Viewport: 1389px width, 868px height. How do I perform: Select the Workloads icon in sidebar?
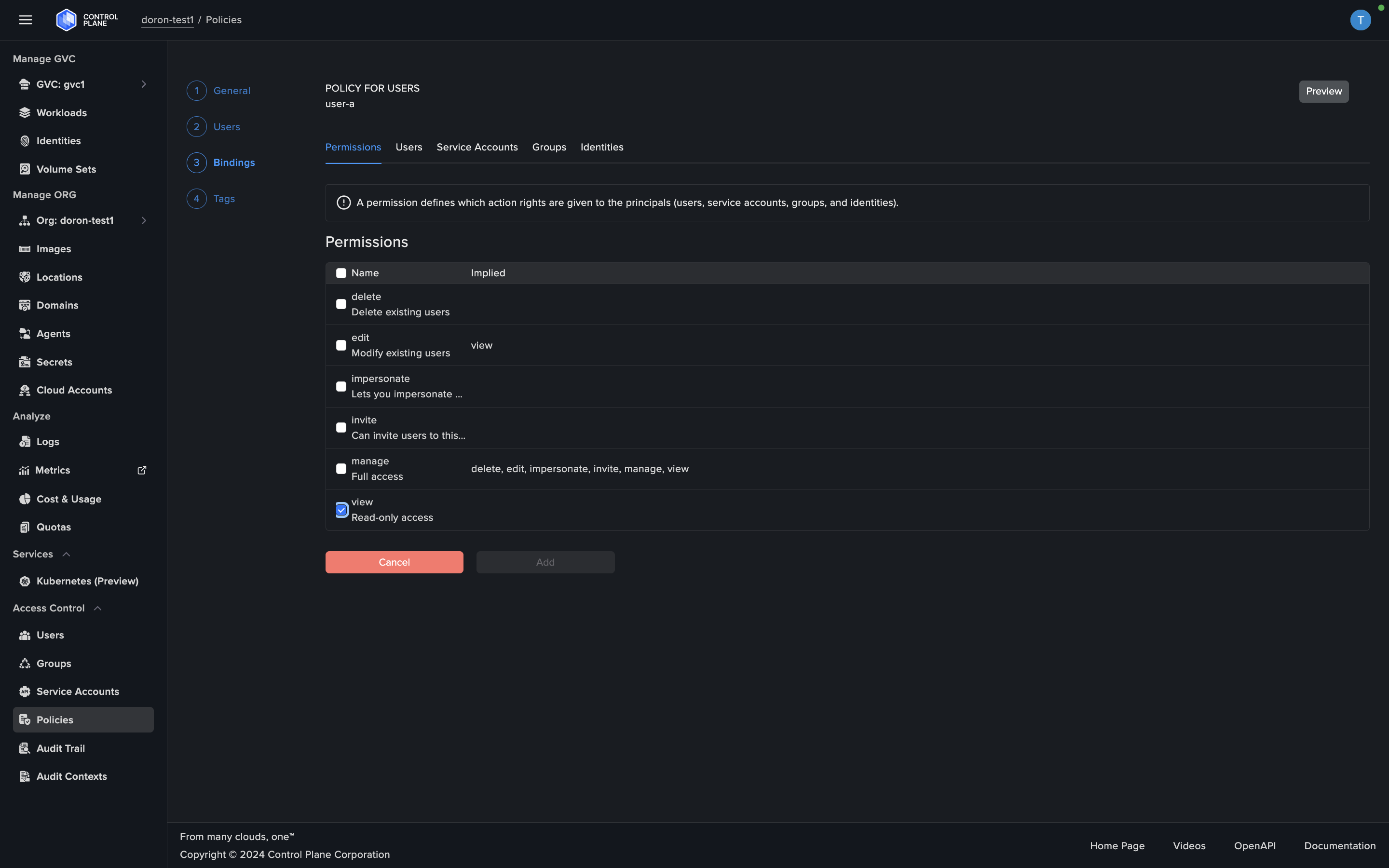25,112
